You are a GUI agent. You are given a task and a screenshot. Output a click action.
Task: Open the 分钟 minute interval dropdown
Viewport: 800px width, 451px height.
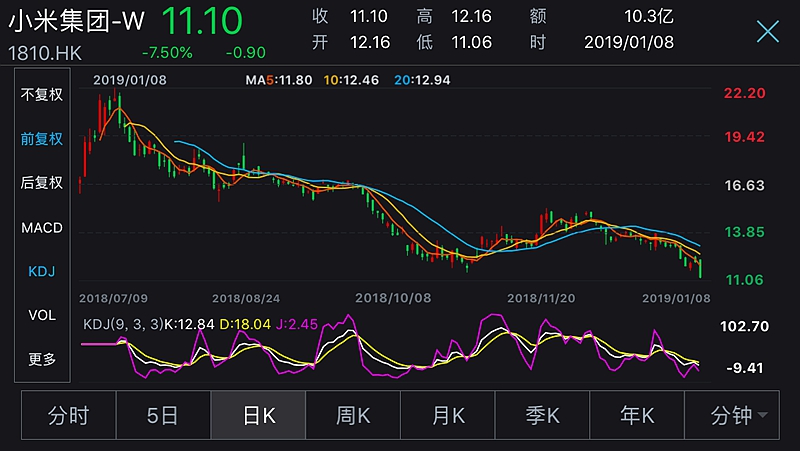pos(732,415)
